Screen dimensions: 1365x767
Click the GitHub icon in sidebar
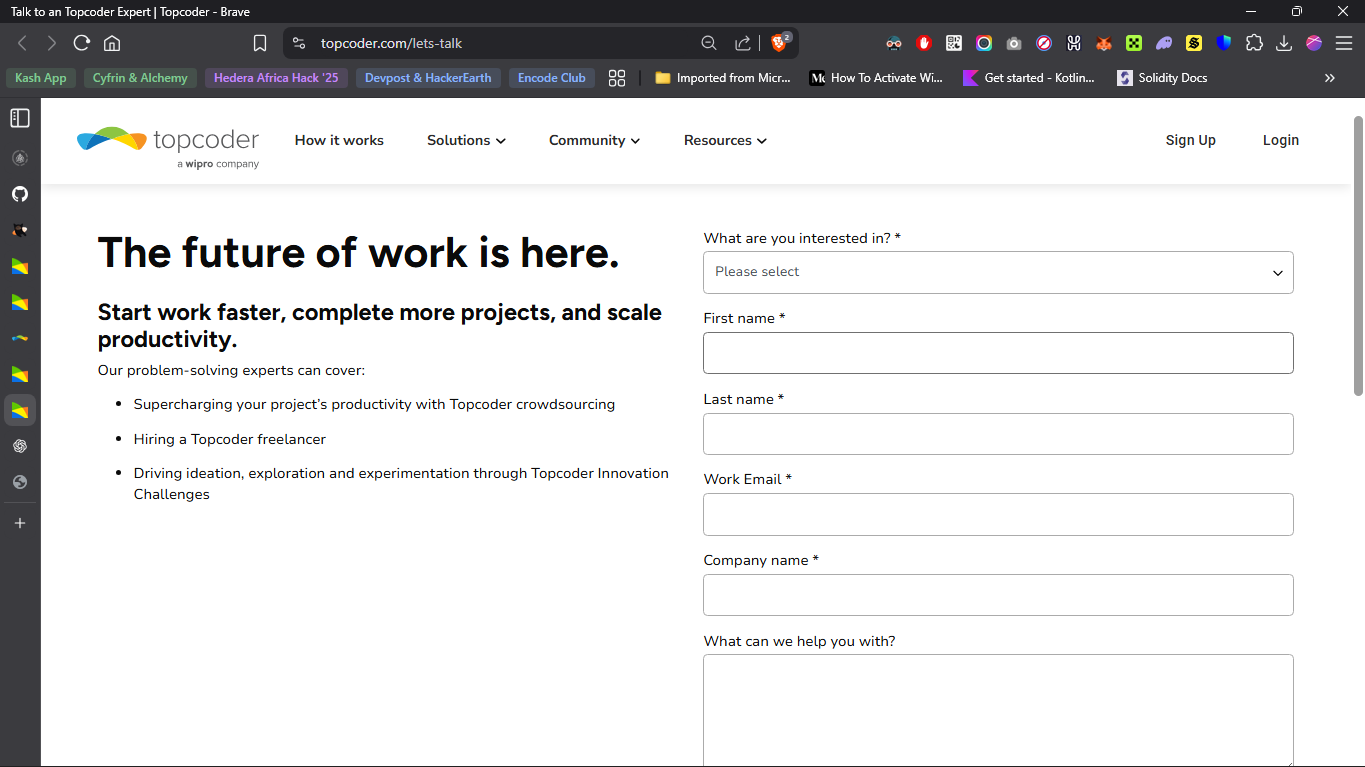(20, 194)
